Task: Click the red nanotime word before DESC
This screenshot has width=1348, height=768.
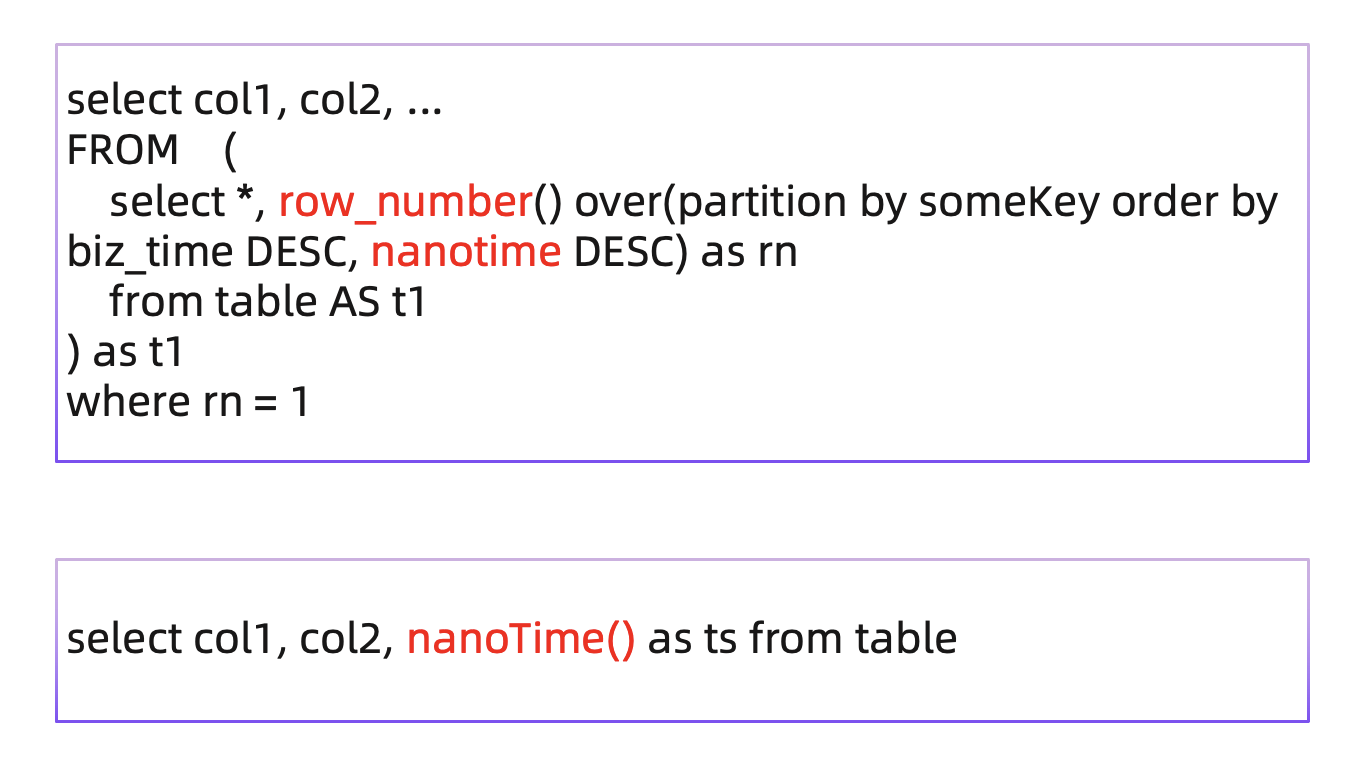Action: (x=465, y=253)
